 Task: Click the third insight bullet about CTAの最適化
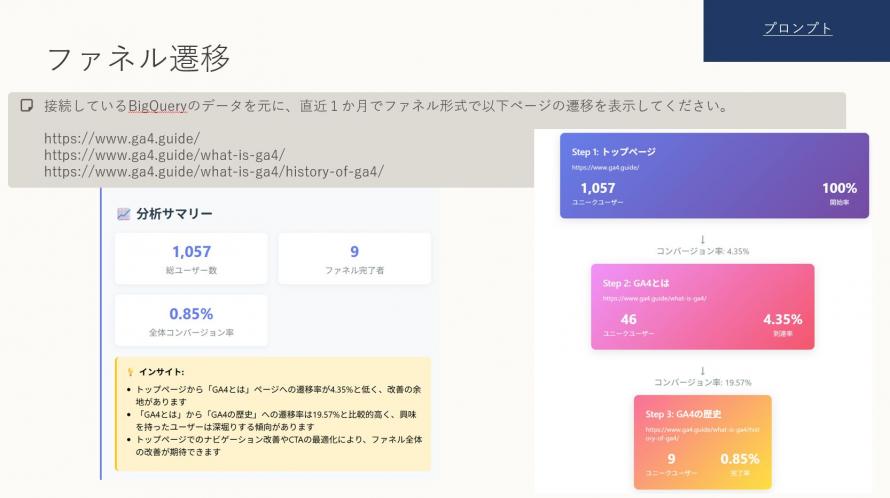pyautogui.click(x=279, y=445)
